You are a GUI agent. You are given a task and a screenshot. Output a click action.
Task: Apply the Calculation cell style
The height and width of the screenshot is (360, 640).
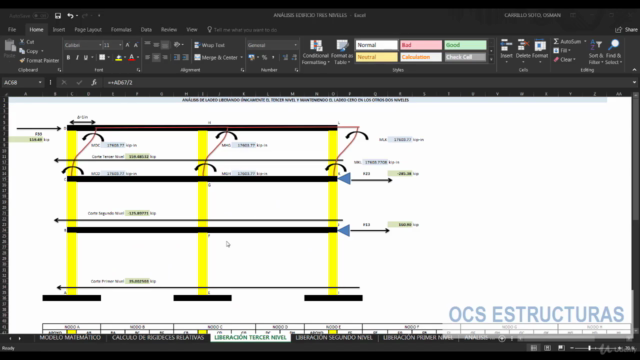click(421, 57)
